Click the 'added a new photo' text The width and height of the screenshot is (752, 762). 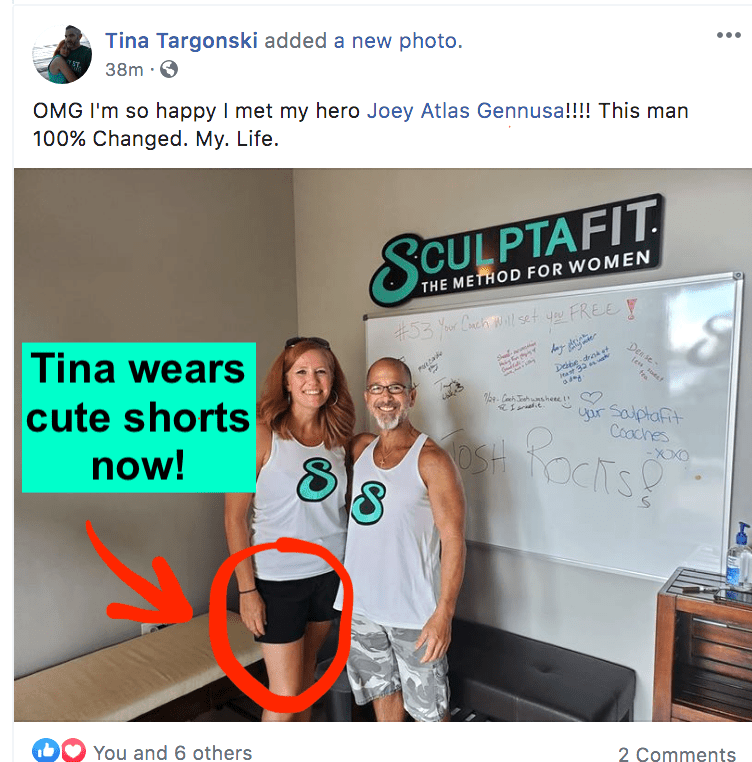[x=363, y=41]
